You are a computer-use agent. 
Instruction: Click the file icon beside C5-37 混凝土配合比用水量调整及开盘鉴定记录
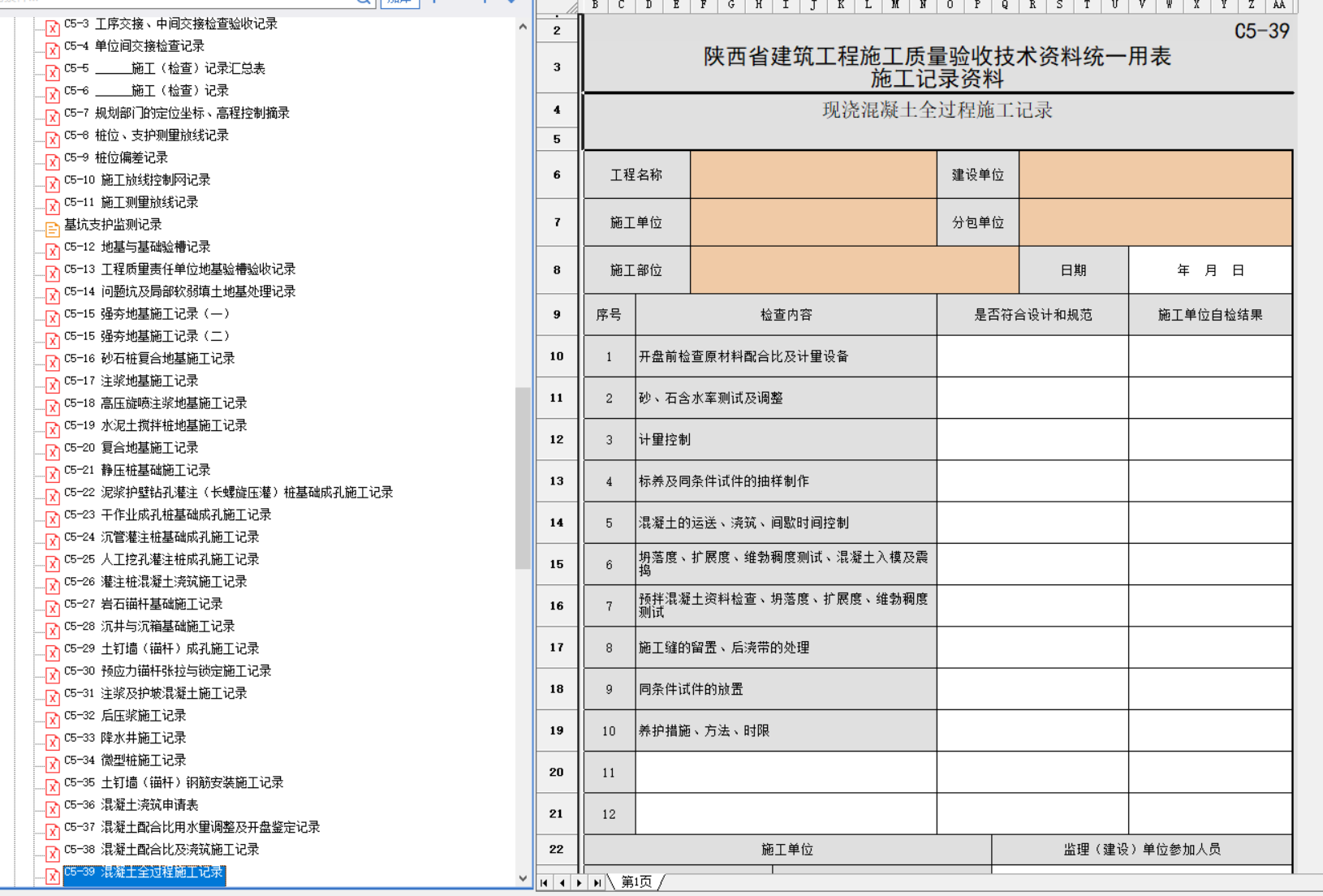pos(53,831)
